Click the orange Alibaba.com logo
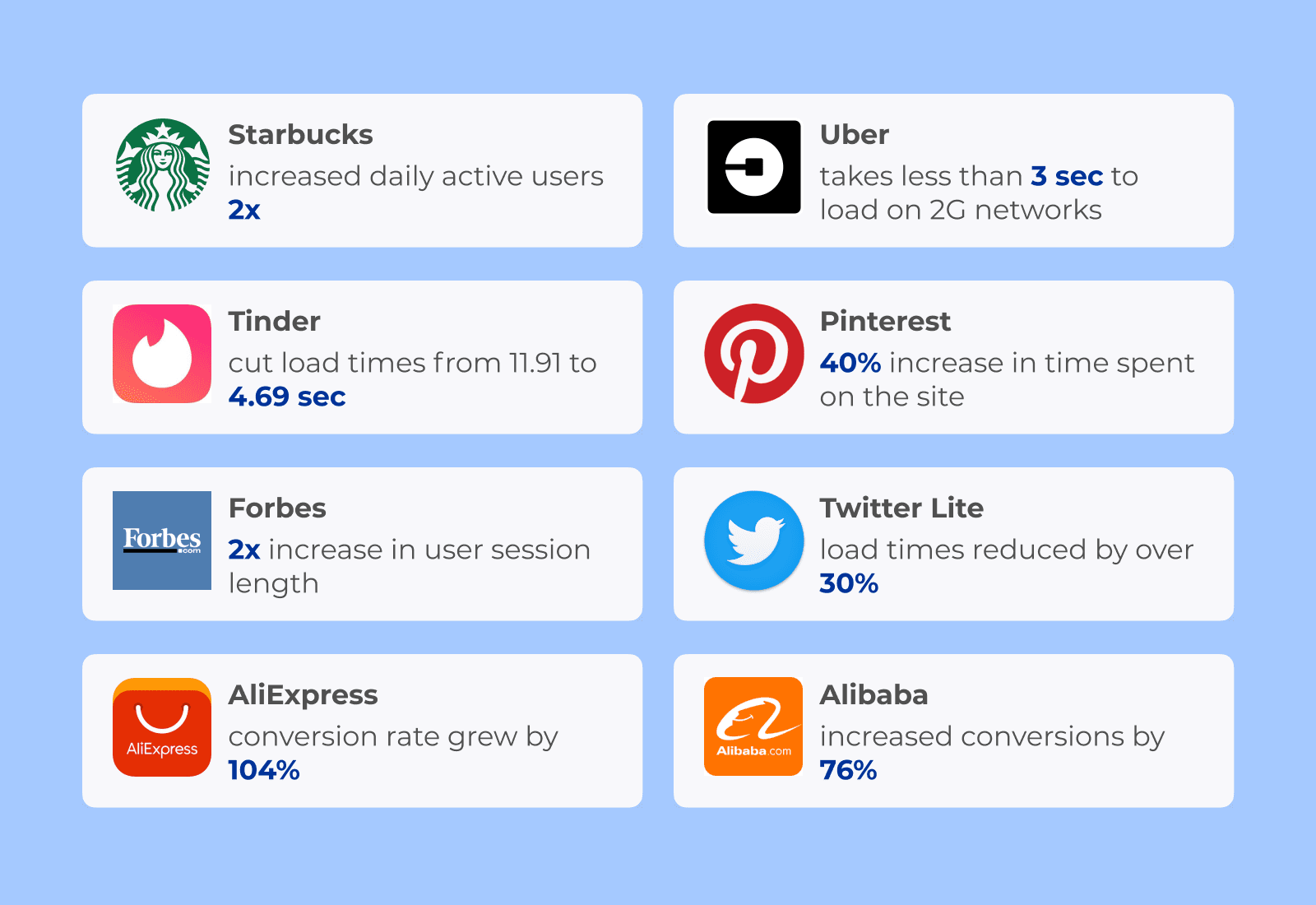 pos(753,726)
